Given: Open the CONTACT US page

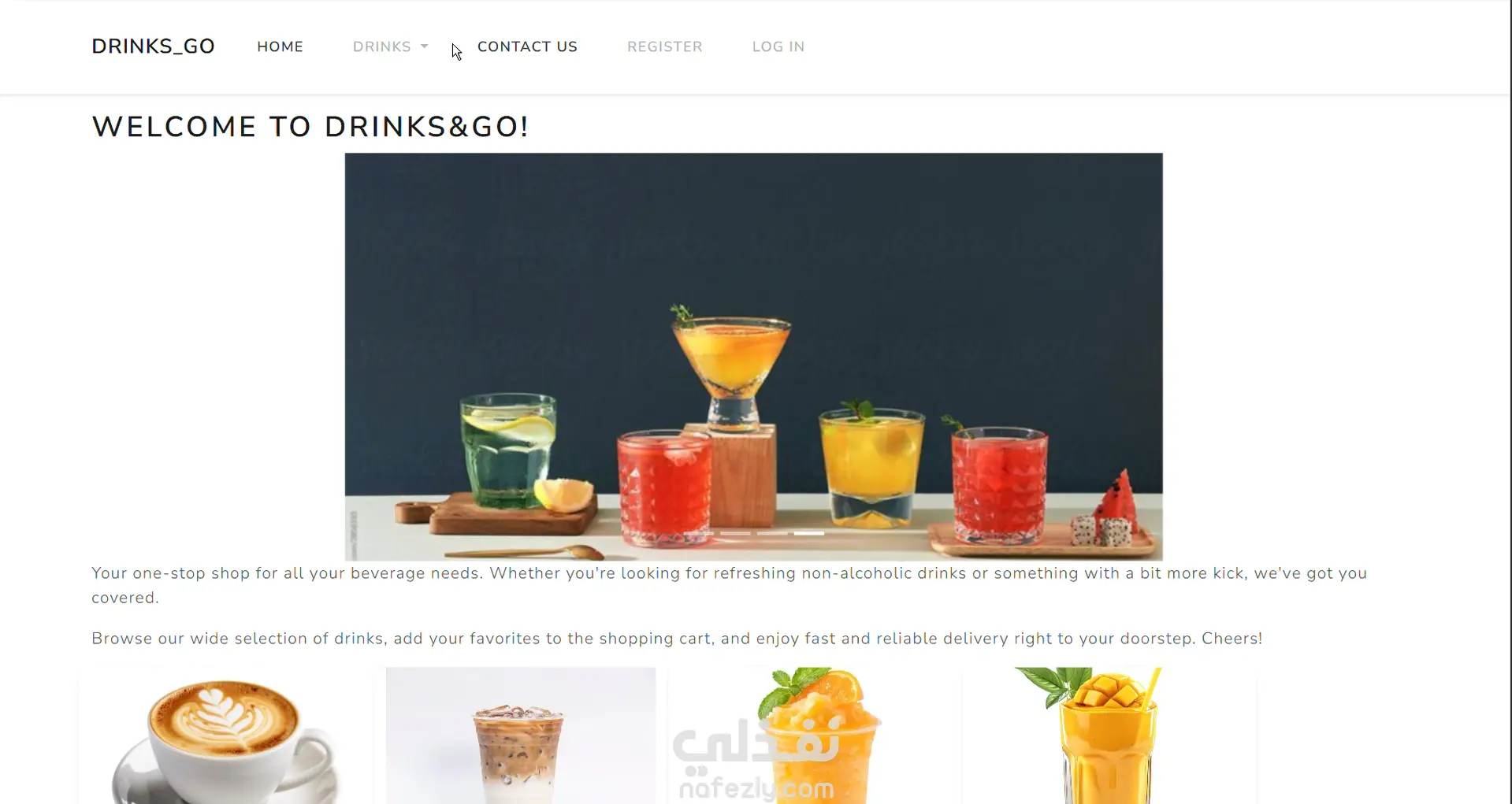Looking at the screenshot, I should point(527,46).
